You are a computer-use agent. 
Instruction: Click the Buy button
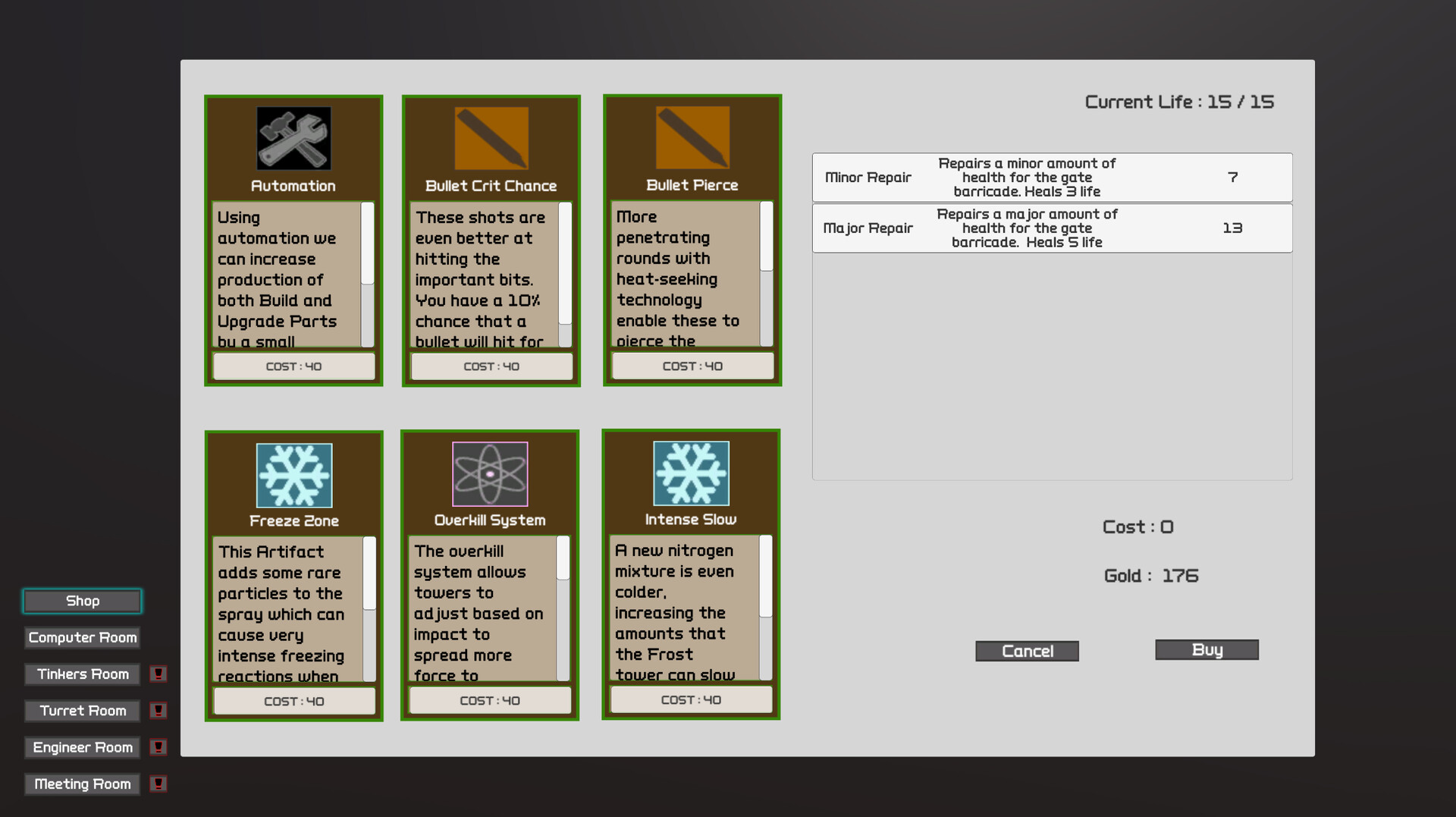click(1206, 649)
